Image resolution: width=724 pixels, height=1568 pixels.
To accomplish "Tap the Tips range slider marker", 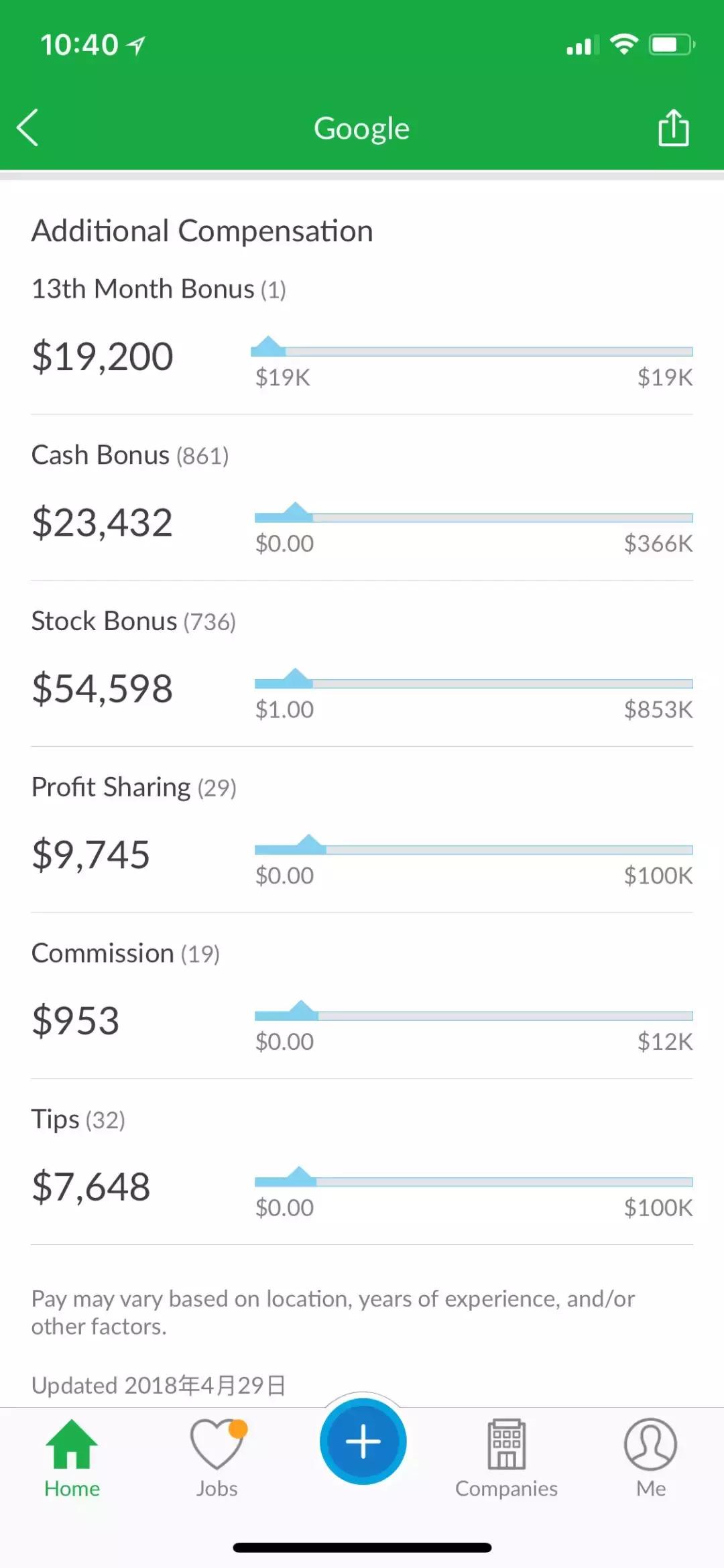I will tap(300, 1177).
